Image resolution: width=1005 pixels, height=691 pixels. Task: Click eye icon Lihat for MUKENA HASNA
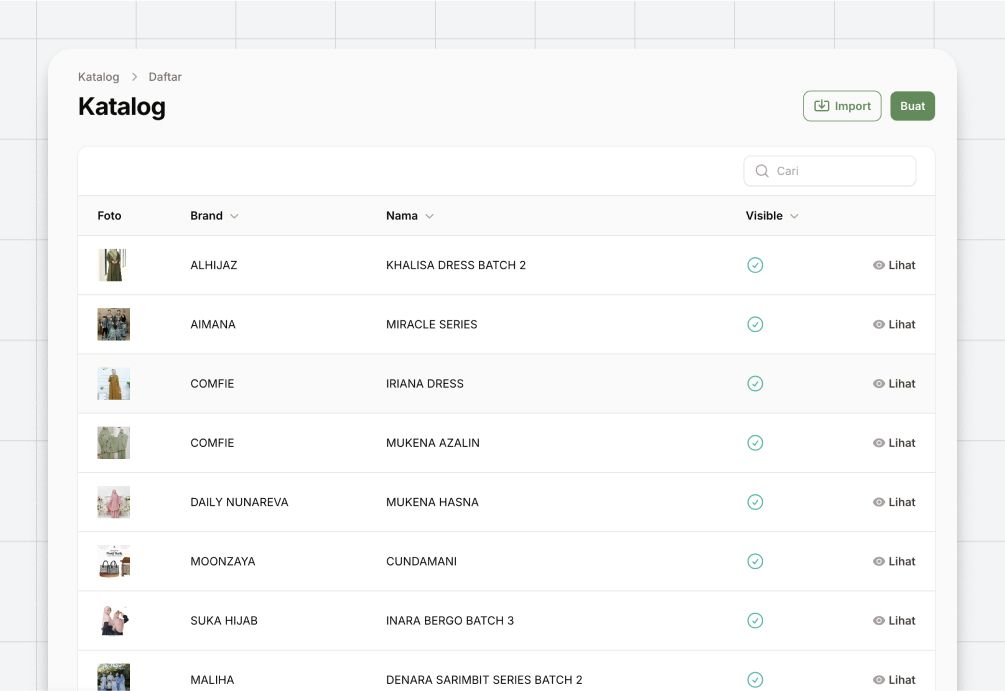coord(894,502)
